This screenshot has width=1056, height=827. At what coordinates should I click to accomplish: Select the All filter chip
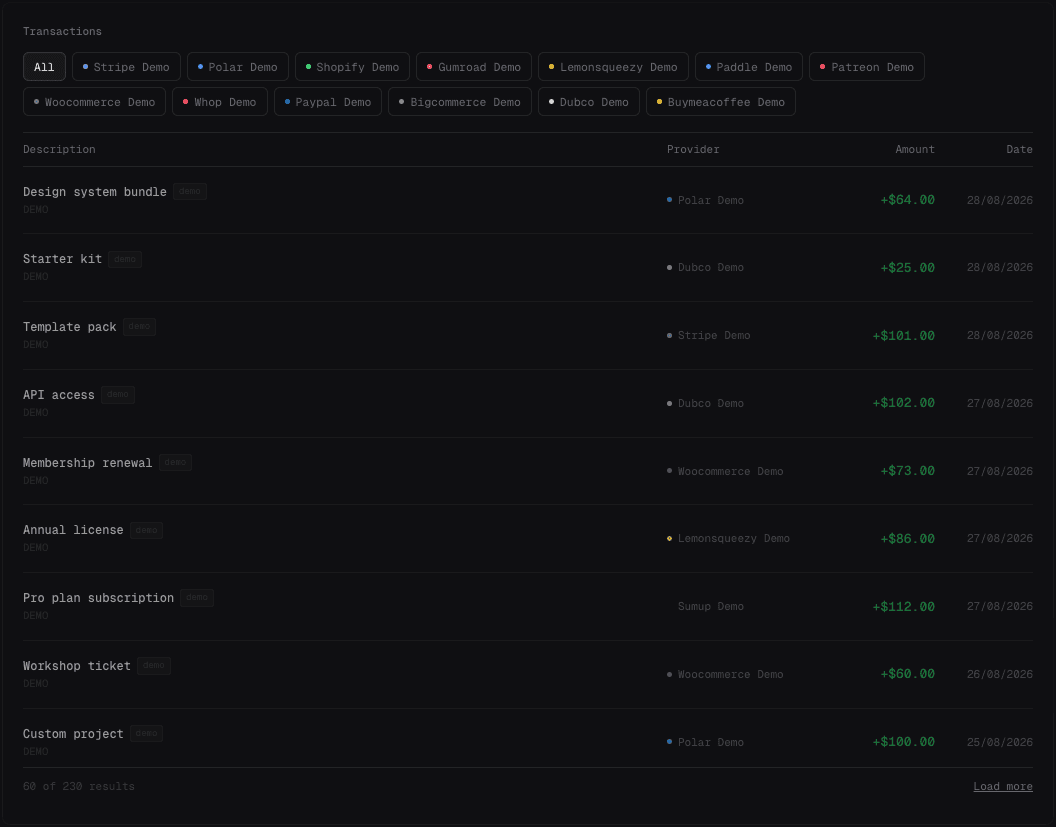[44, 67]
